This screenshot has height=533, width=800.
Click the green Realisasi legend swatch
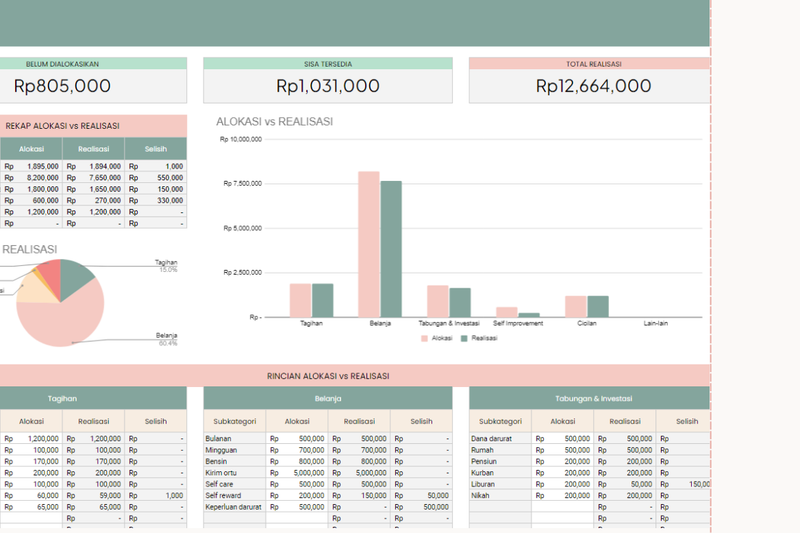464,339
